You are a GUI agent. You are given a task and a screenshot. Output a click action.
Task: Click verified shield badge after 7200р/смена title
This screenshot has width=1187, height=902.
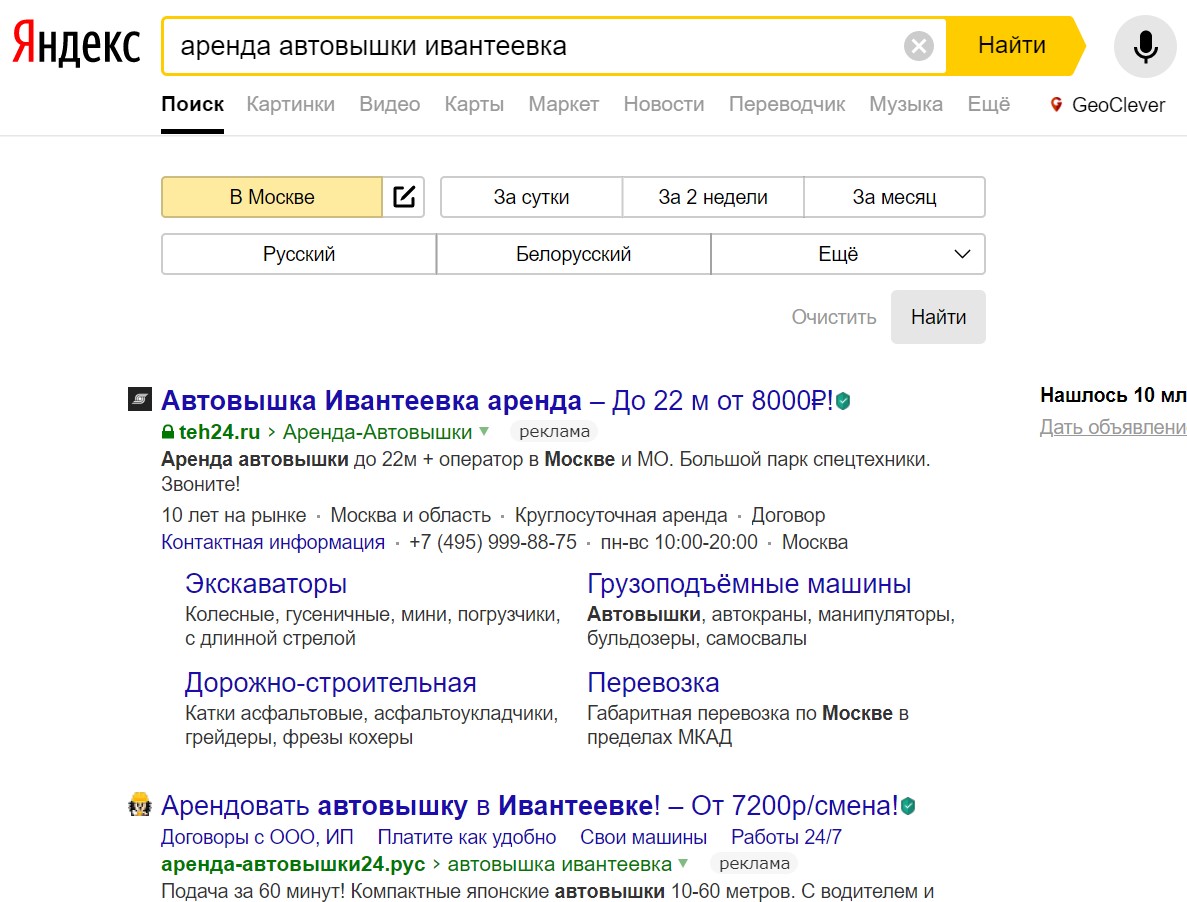tap(908, 807)
